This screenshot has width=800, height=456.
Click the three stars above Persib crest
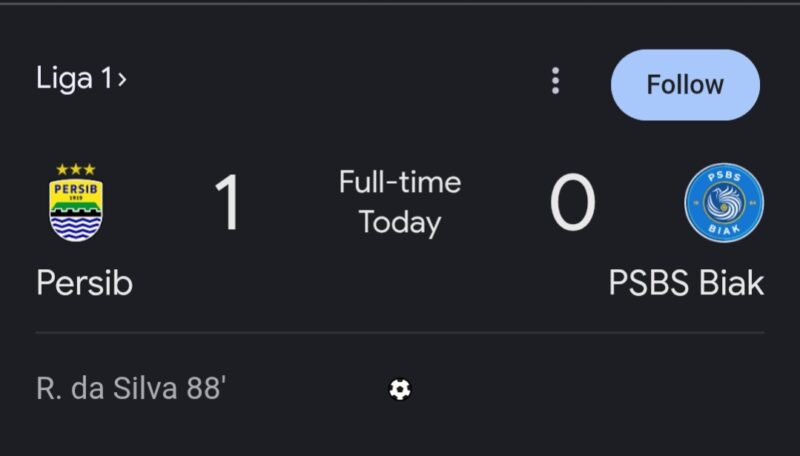tap(76, 169)
